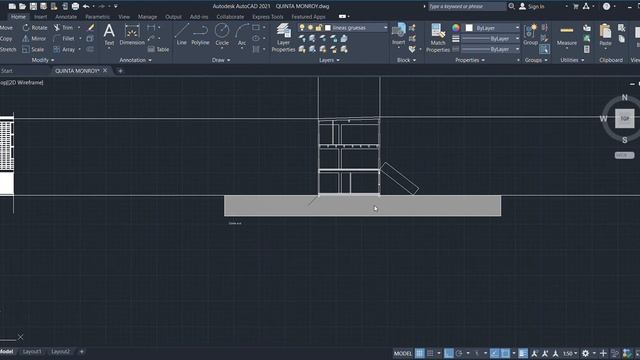This screenshot has height=360, width=640.
Task: Click the Mirror tool
Action: point(34,38)
